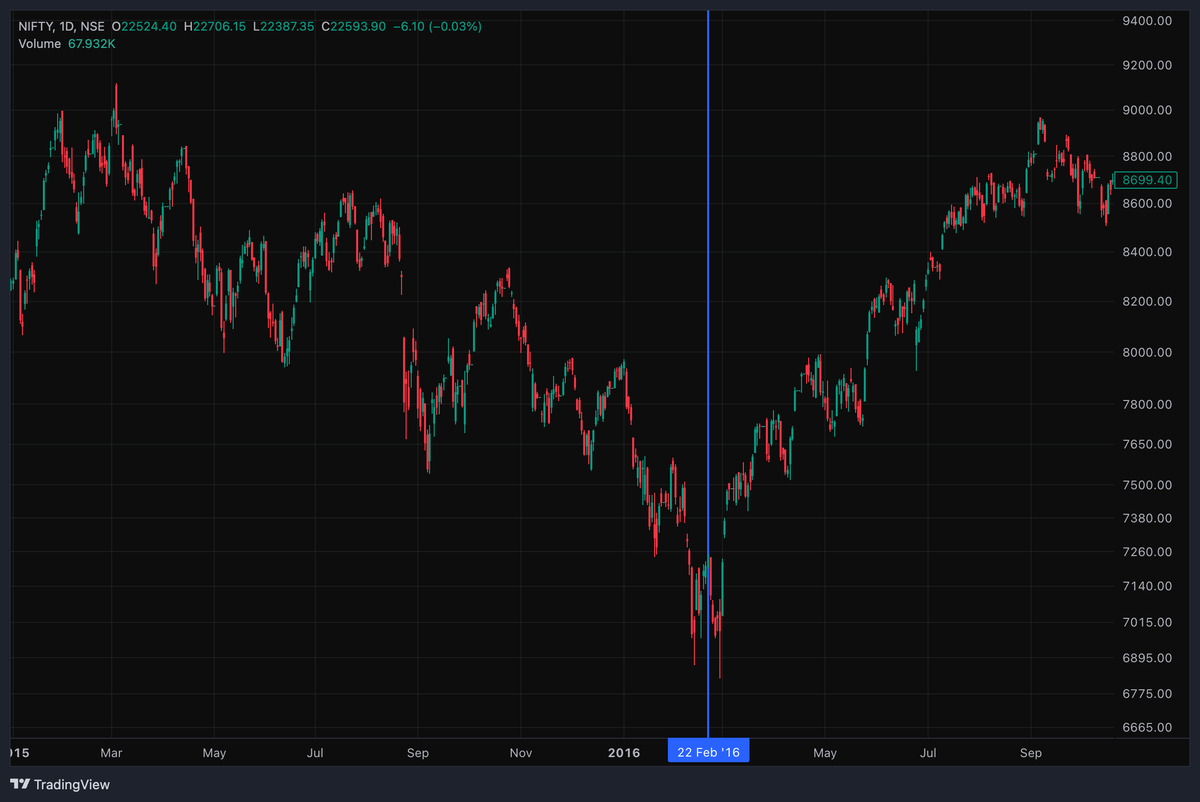Click the 8800.00 price axis label

(1147, 157)
